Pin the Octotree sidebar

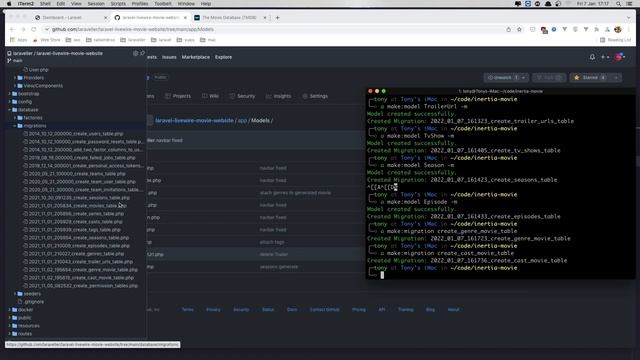click(x=142, y=53)
